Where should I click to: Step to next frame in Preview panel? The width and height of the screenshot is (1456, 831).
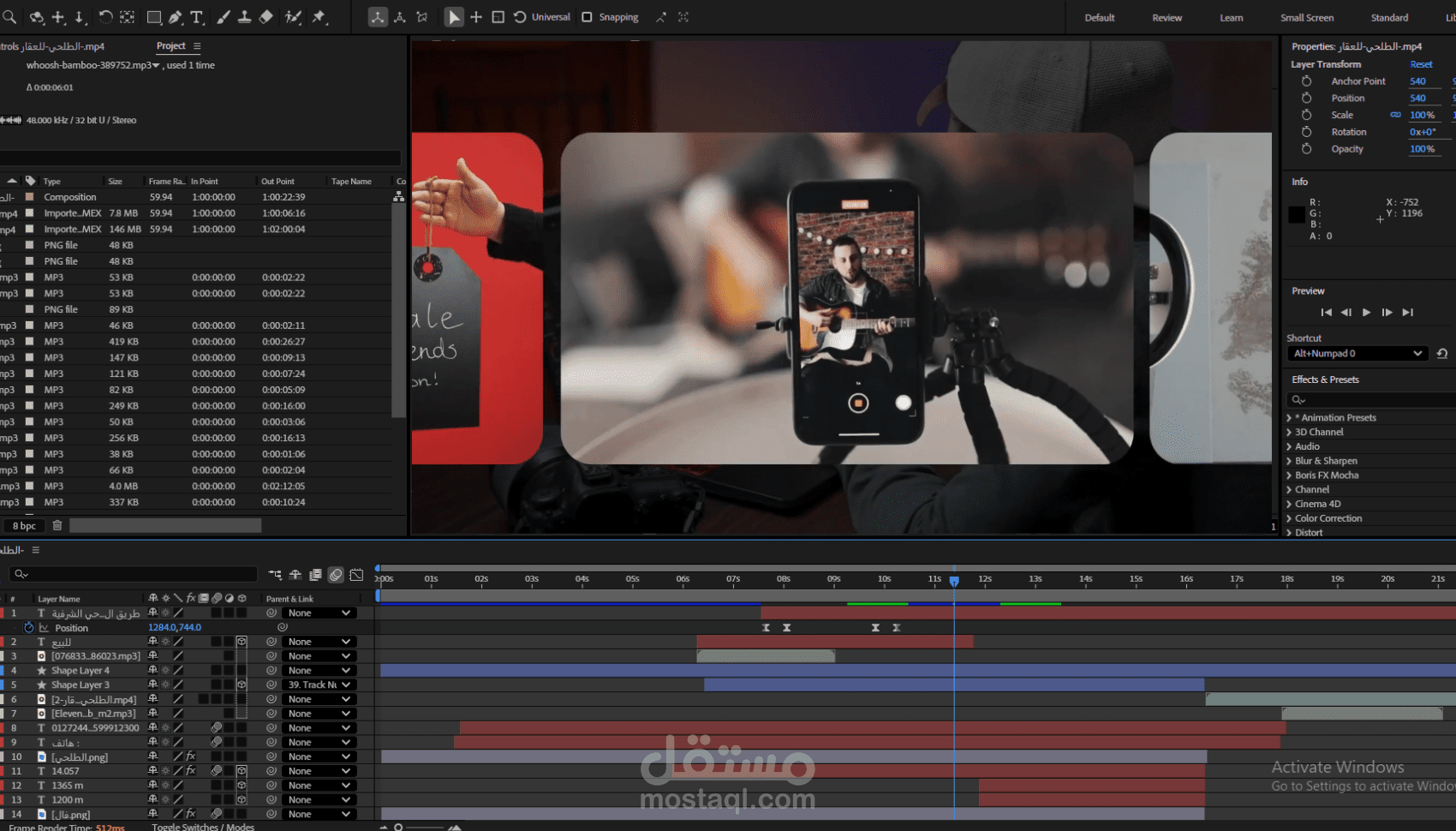click(x=1387, y=313)
